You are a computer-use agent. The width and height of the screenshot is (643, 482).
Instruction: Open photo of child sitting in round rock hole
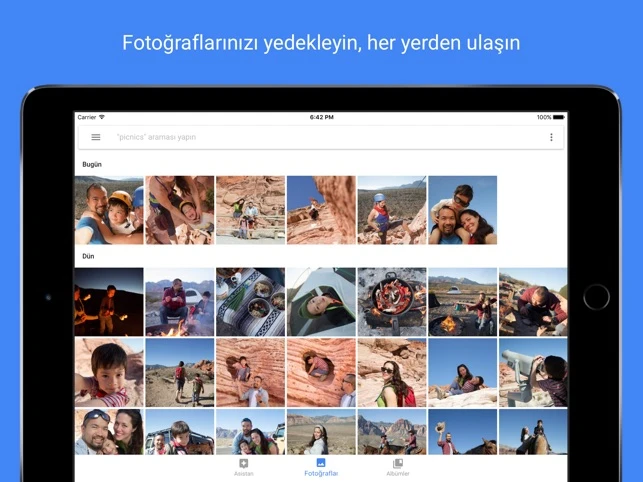pyautogui.click(x=321, y=372)
